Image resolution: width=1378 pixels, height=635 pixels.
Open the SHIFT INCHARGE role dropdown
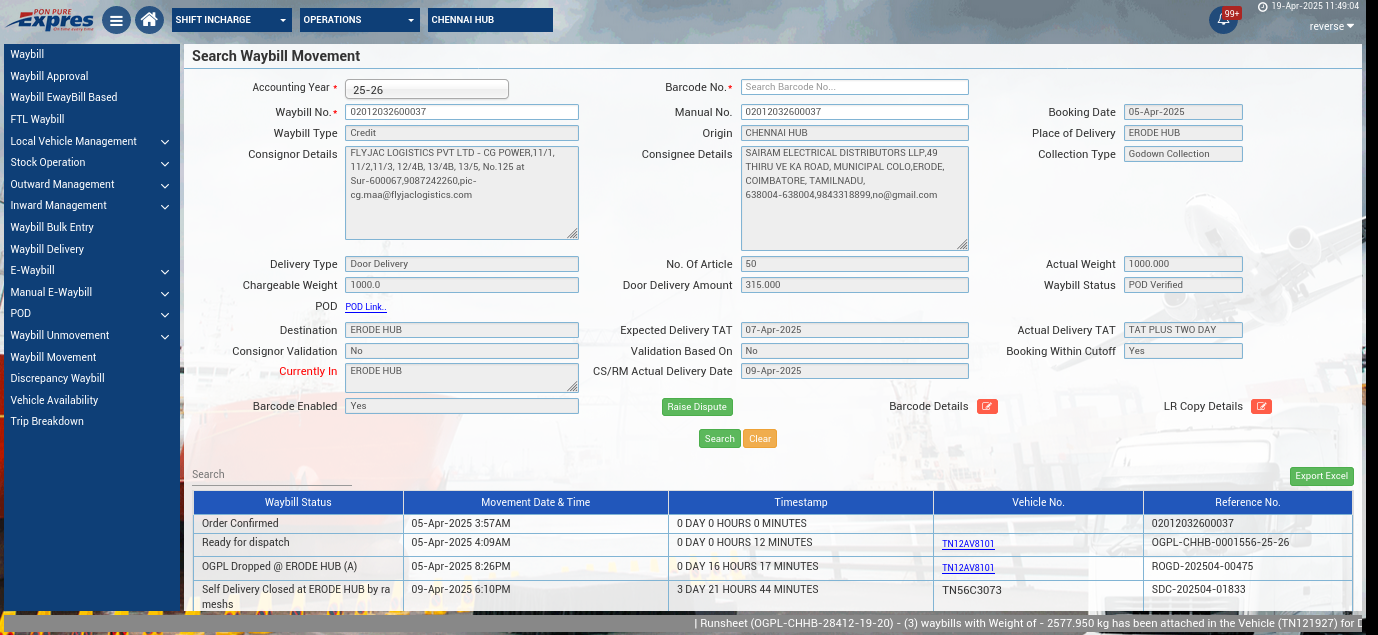[x=232, y=20]
